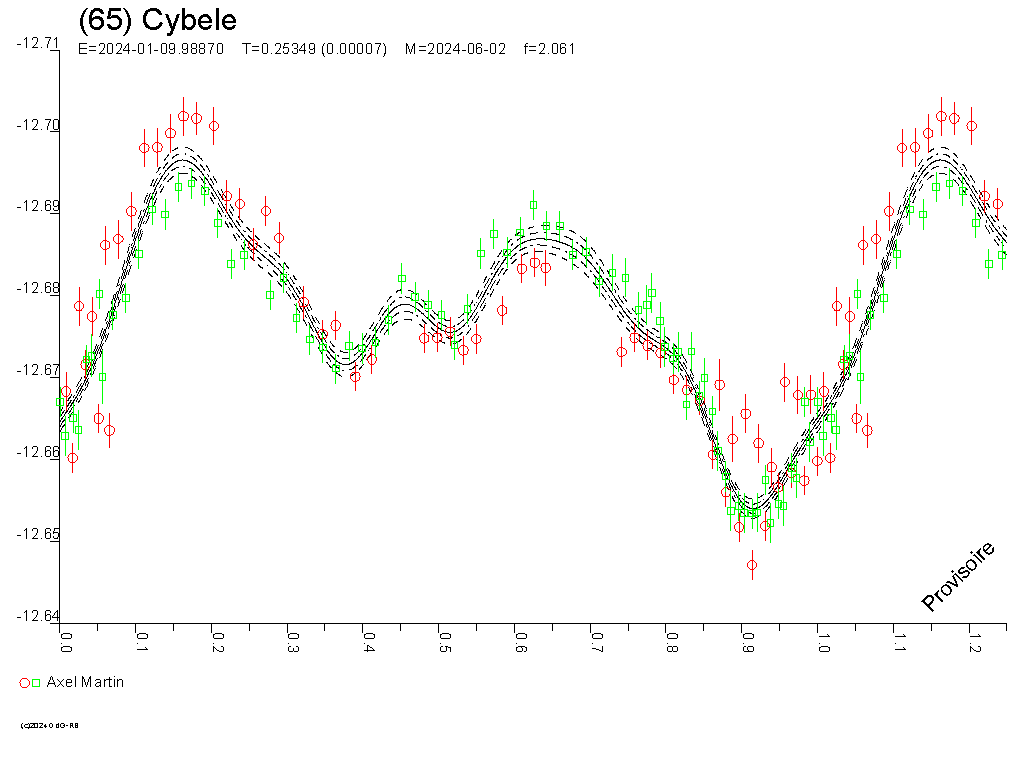Click the M=2024-06-02 date label
The image size is (1024, 768).
(457, 49)
